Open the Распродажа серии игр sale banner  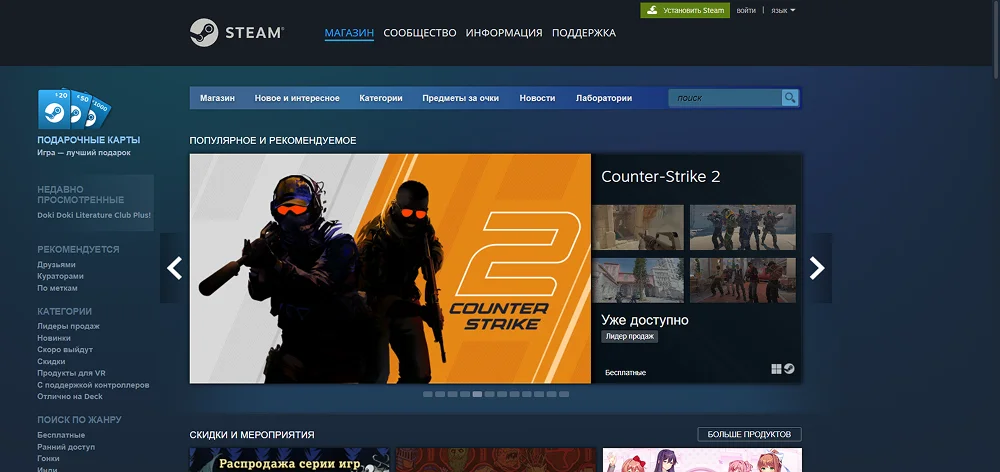pyautogui.click(x=290, y=460)
